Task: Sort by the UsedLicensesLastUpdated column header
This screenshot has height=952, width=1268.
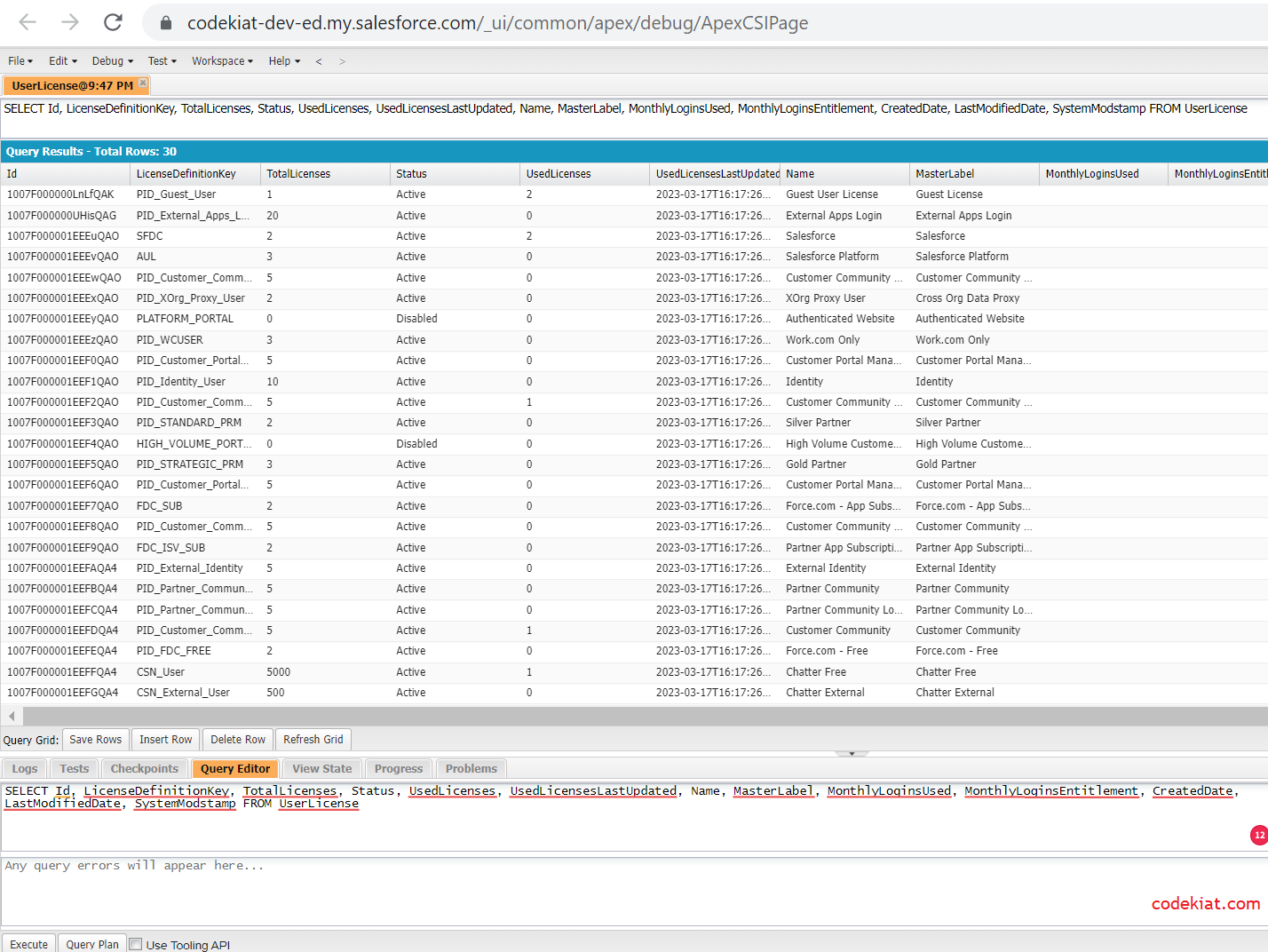Action: click(715, 174)
